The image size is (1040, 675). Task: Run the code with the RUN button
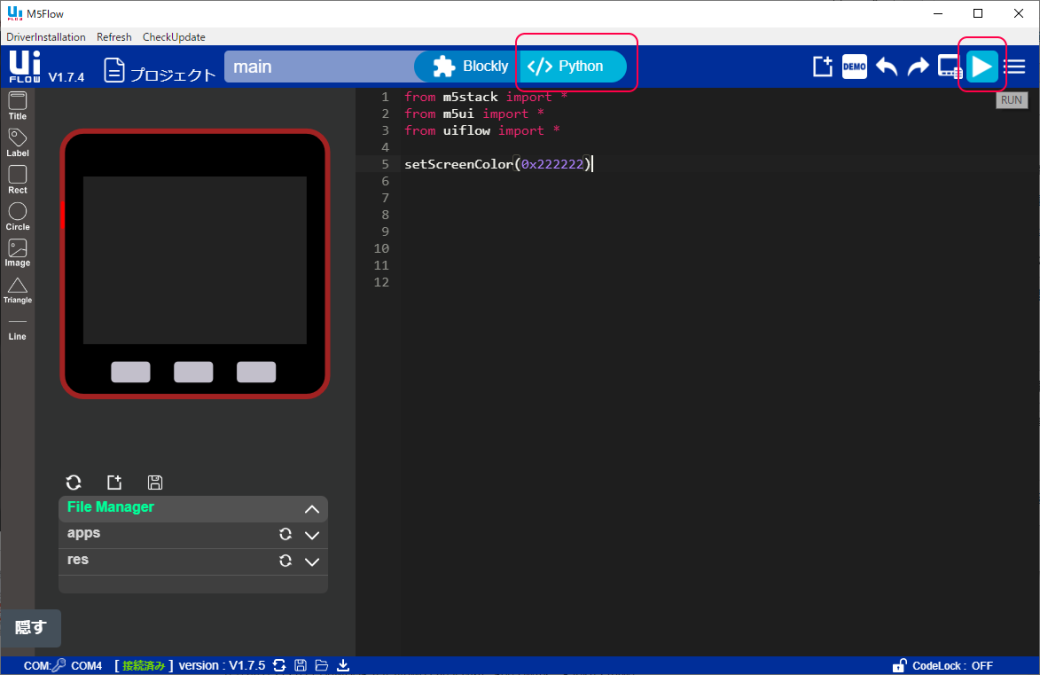(982, 64)
